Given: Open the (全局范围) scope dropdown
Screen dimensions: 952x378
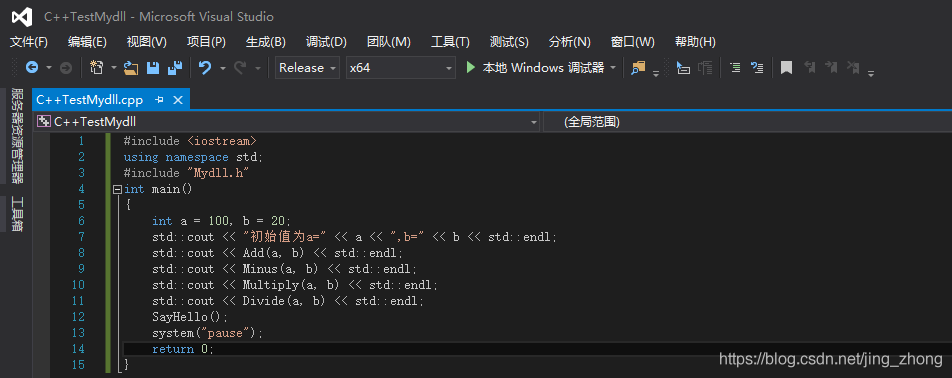Looking at the screenshot, I should 747,122.
